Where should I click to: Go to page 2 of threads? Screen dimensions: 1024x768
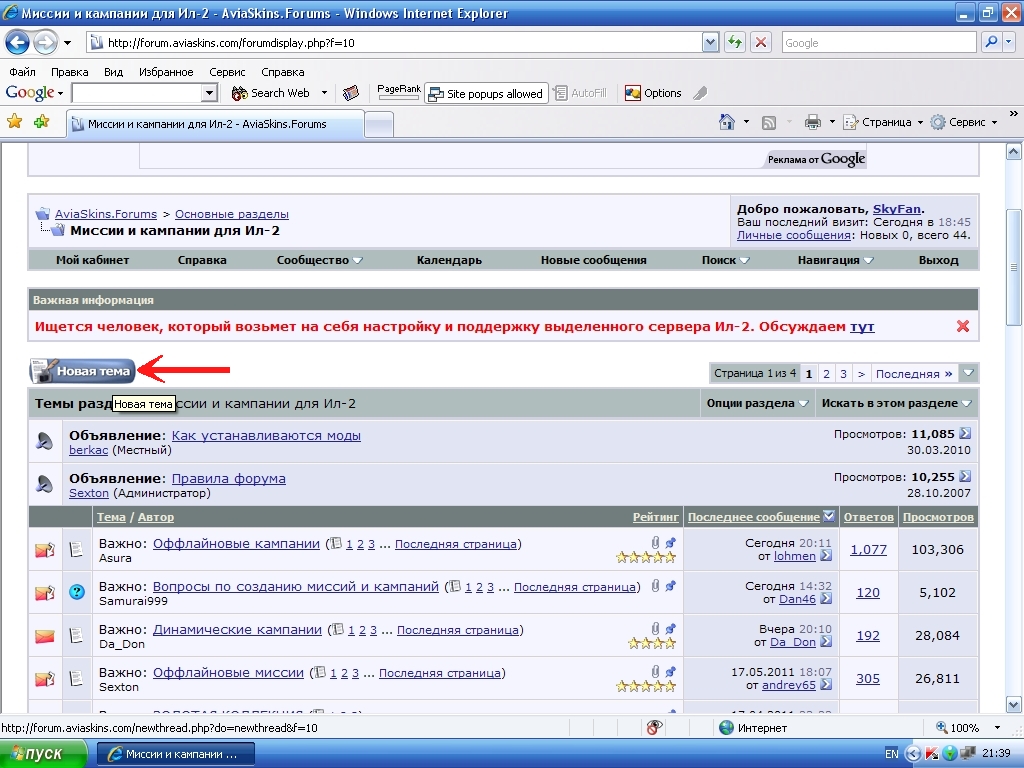click(x=826, y=374)
